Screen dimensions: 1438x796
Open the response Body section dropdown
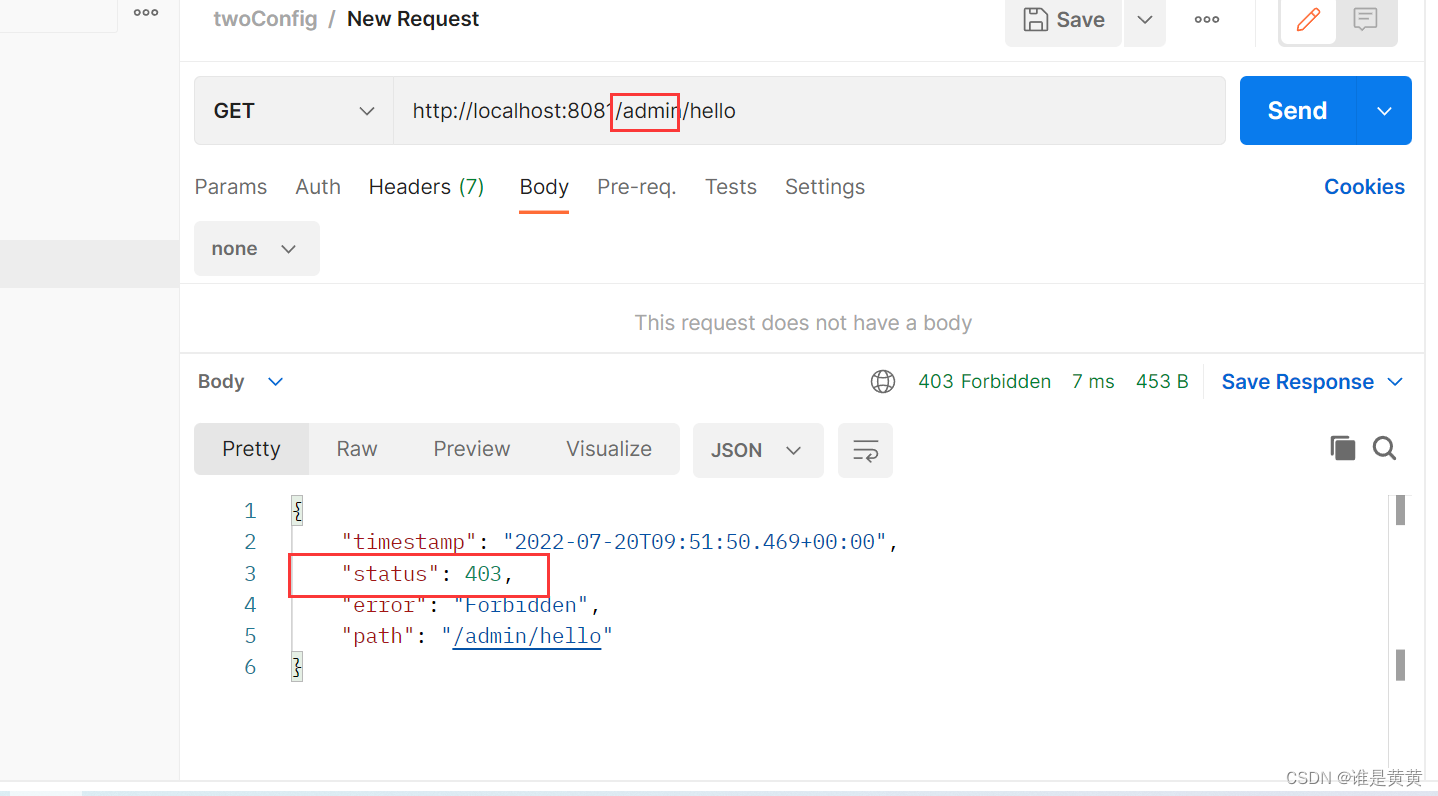coord(241,382)
